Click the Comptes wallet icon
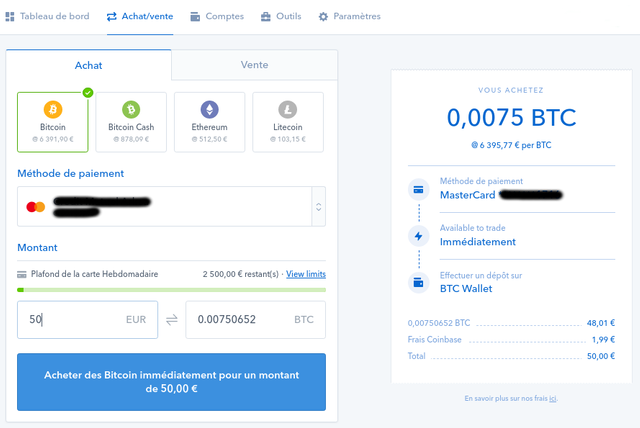Image resolution: width=640 pixels, height=428 pixels. tap(195, 17)
